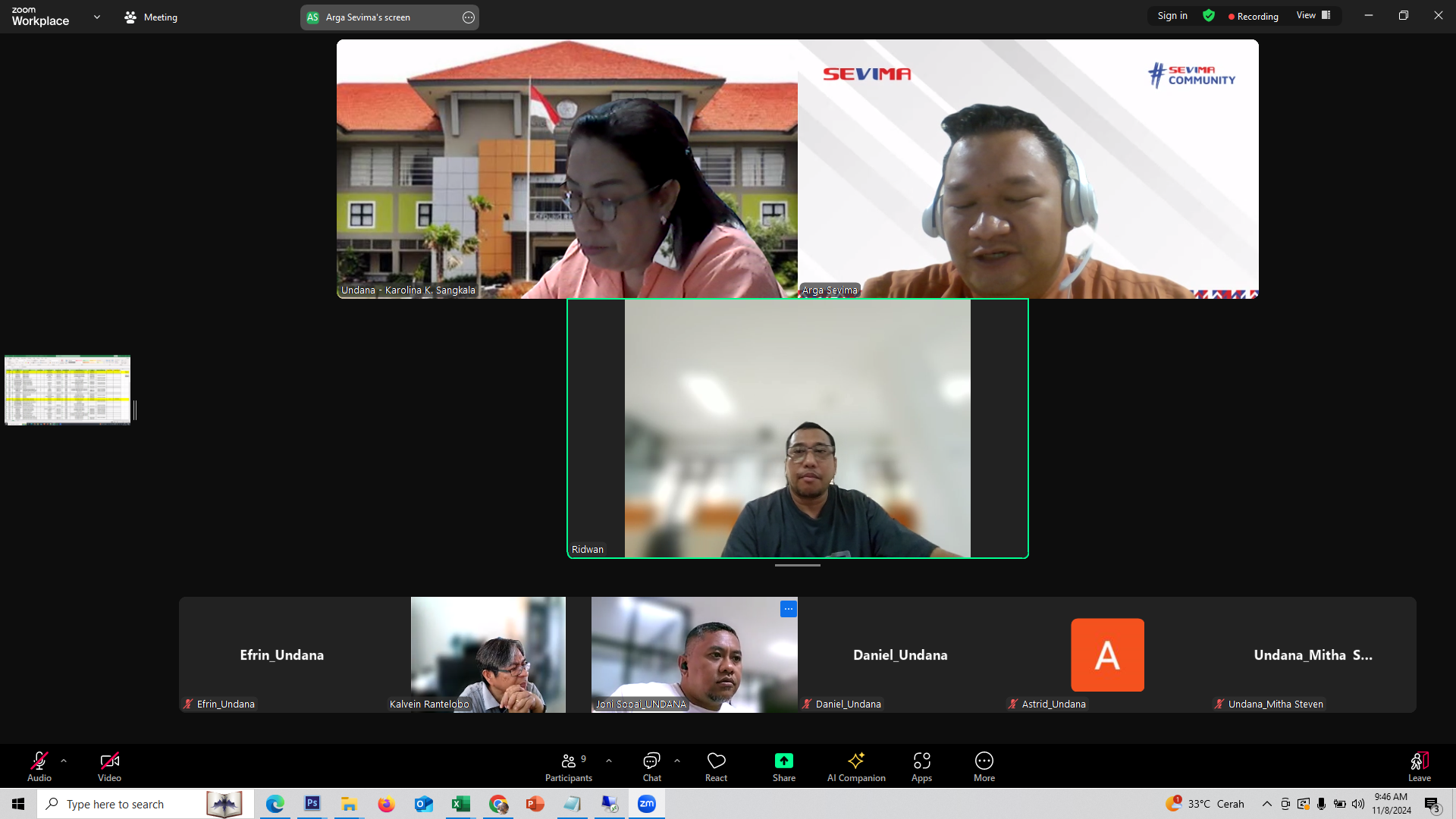Click the encryption shield icon

point(1209,16)
